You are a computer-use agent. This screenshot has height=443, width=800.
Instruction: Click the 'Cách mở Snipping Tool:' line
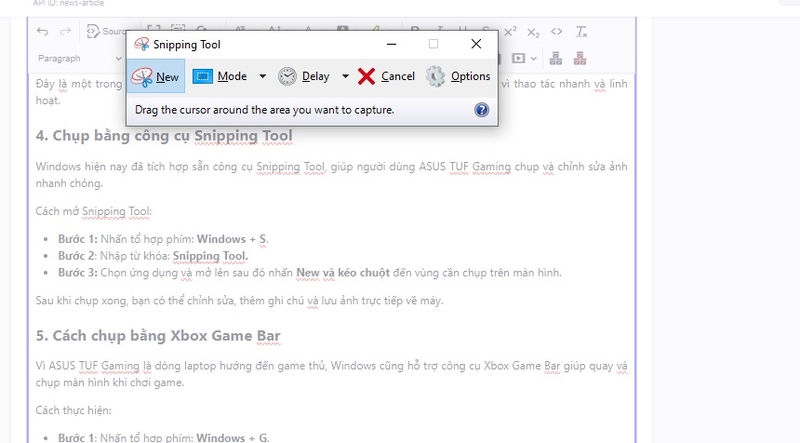click(93, 211)
